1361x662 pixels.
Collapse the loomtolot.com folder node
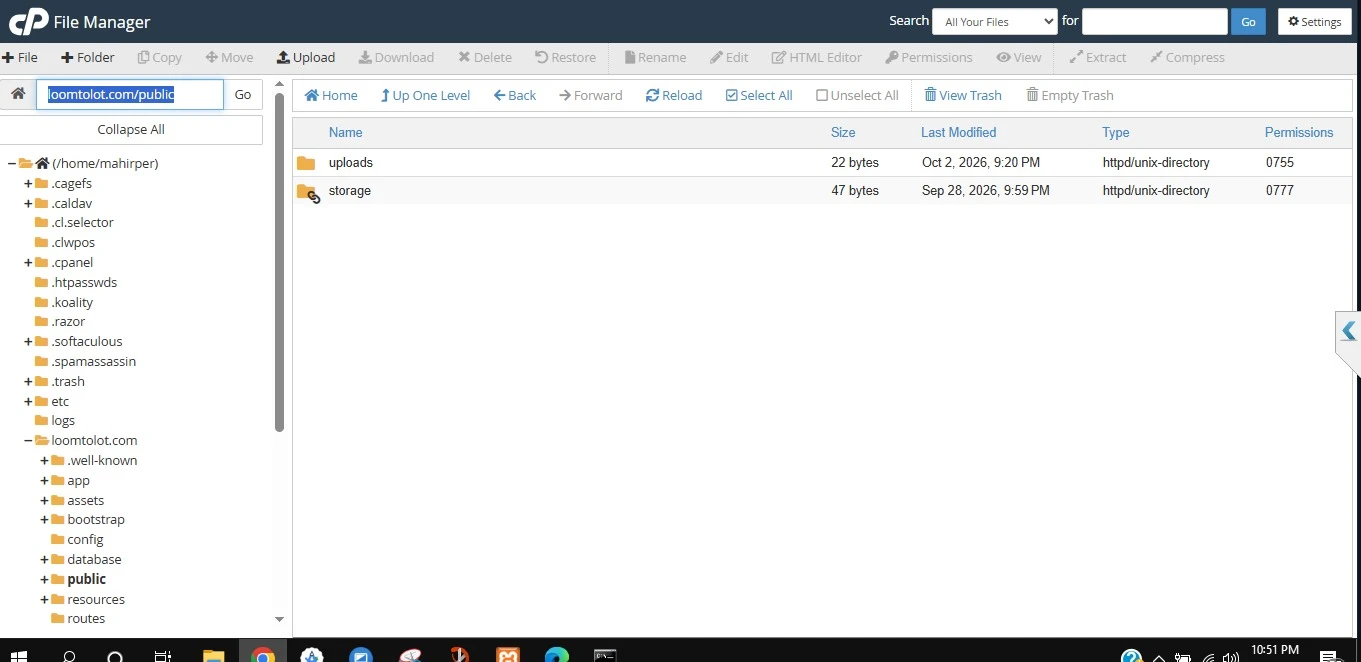29,440
